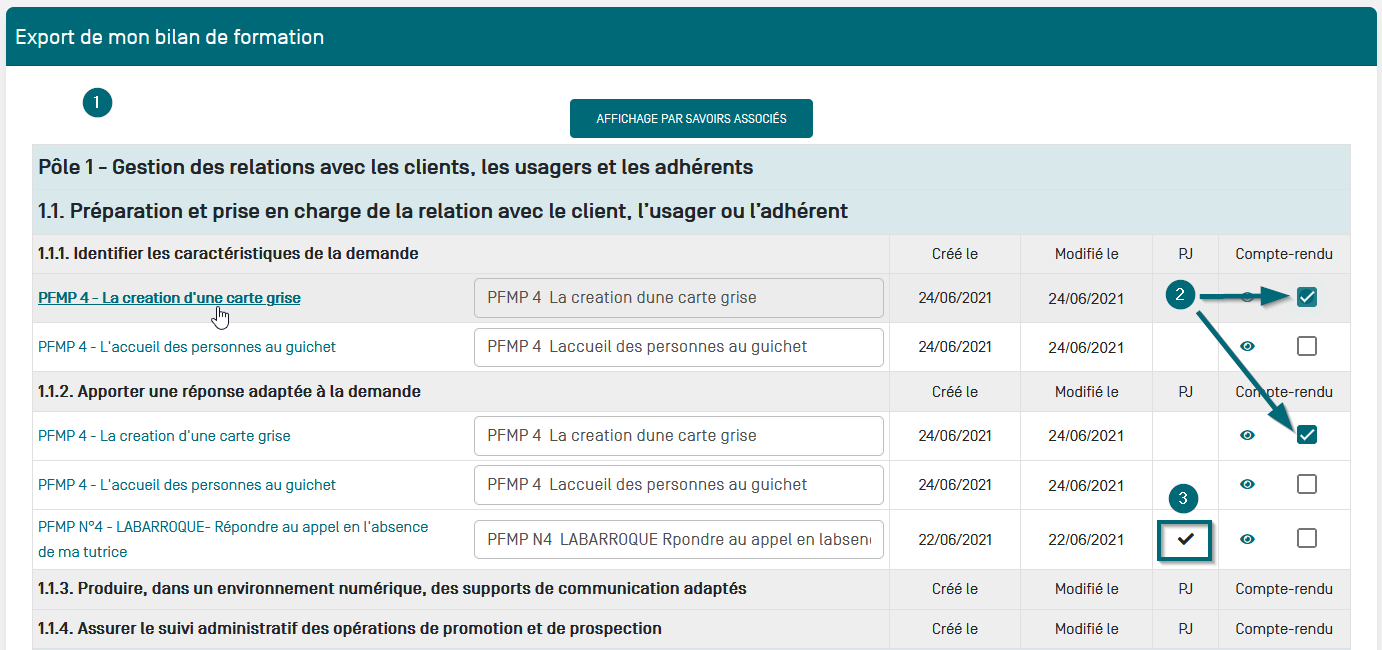Image resolution: width=1382 pixels, height=650 pixels.
Task: View the guichet entry under section 1.1.2
Action: (x=1247, y=484)
